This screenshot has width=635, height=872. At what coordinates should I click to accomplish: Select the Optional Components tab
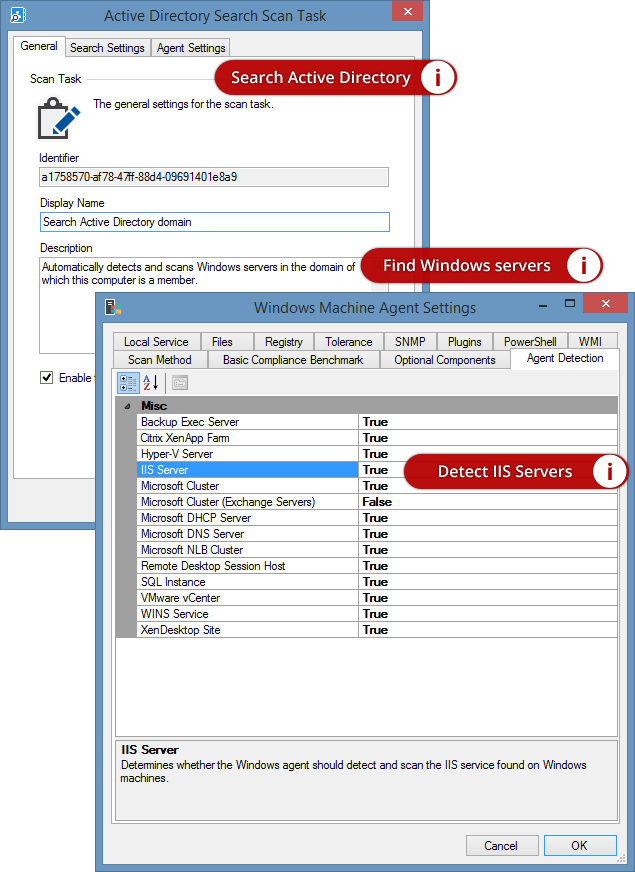(x=445, y=360)
